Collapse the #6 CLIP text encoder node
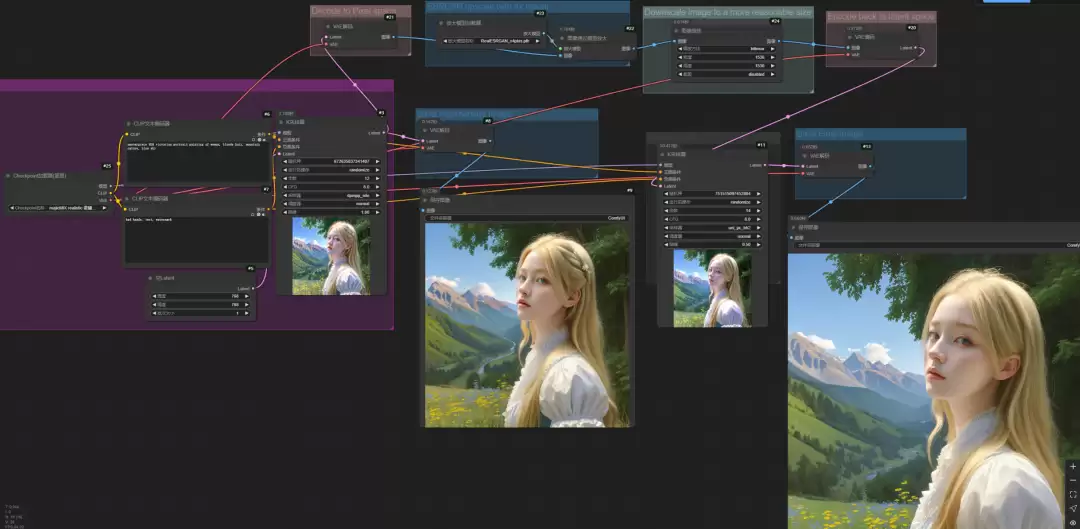Viewport: 1080px width, 529px height. click(x=129, y=123)
